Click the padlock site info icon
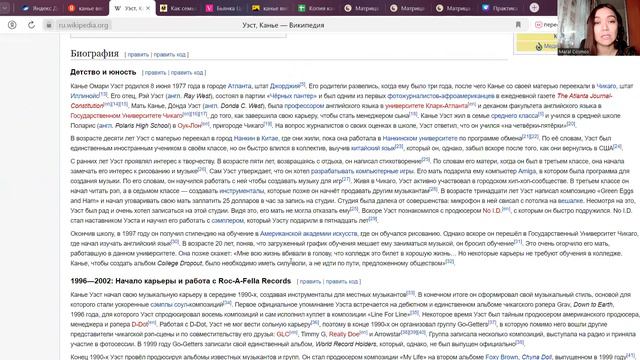Screen dimensions: 640x360 [x=49, y=25]
